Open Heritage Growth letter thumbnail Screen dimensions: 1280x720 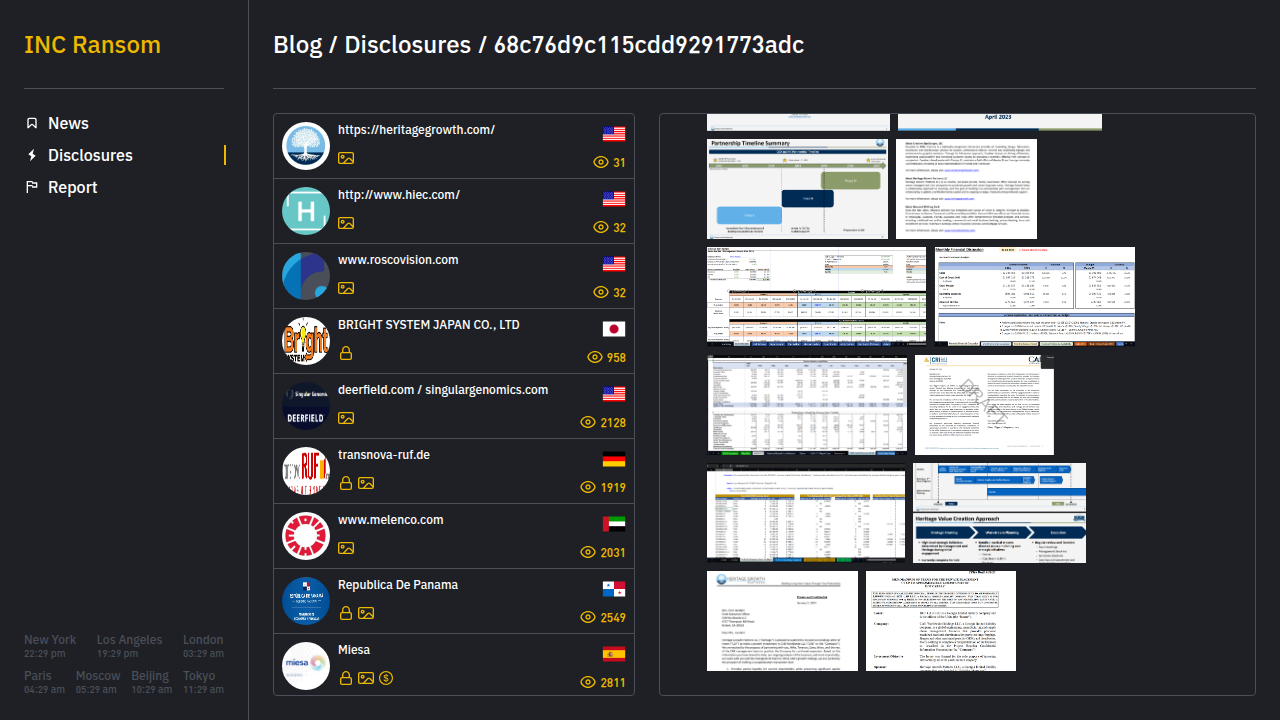(783, 621)
